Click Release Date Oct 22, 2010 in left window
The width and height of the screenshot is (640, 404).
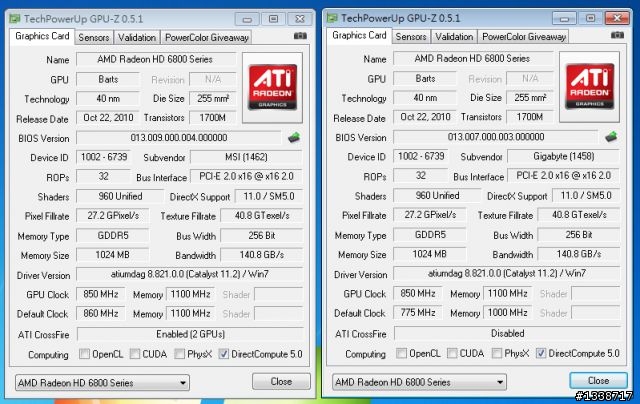(x=108, y=118)
